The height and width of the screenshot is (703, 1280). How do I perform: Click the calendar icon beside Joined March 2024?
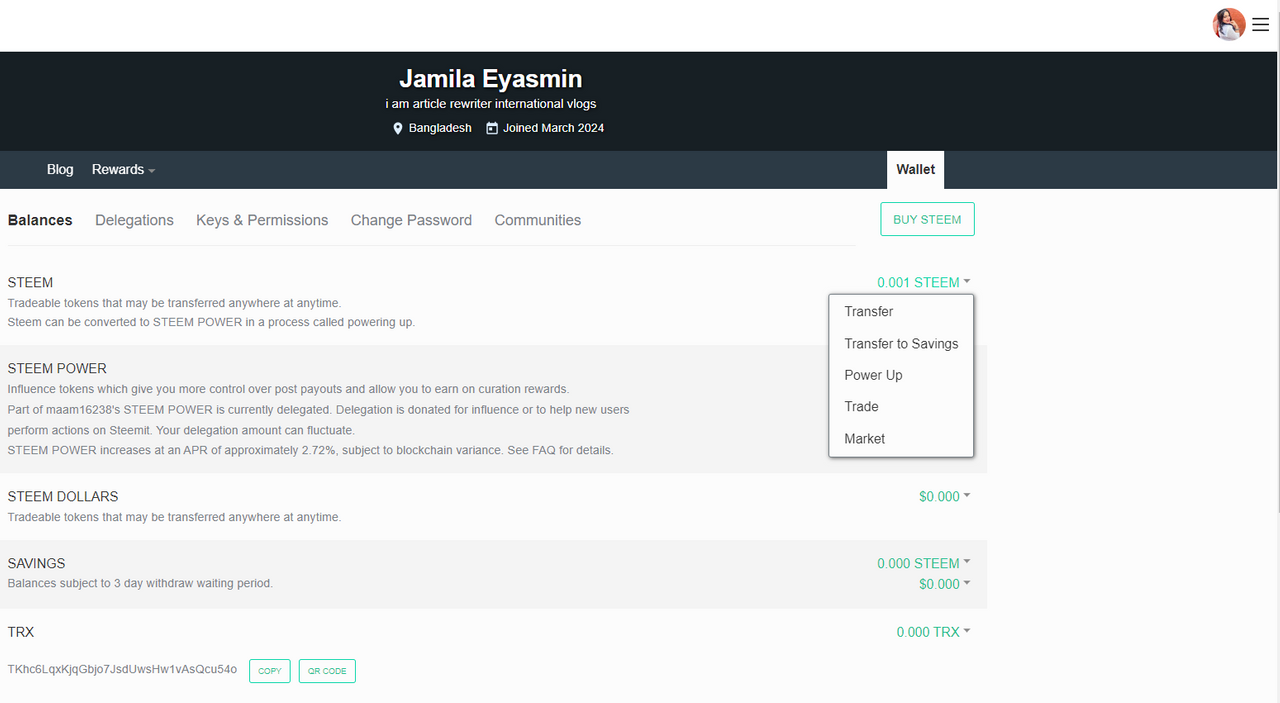(x=492, y=128)
